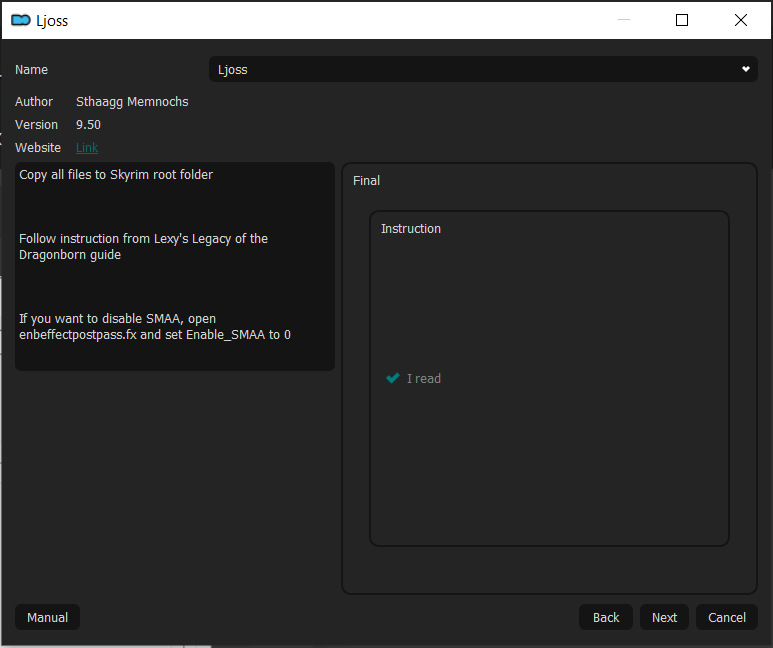The width and height of the screenshot is (773, 648).
Task: Maximize the Ljoss window
Action: tap(682, 20)
